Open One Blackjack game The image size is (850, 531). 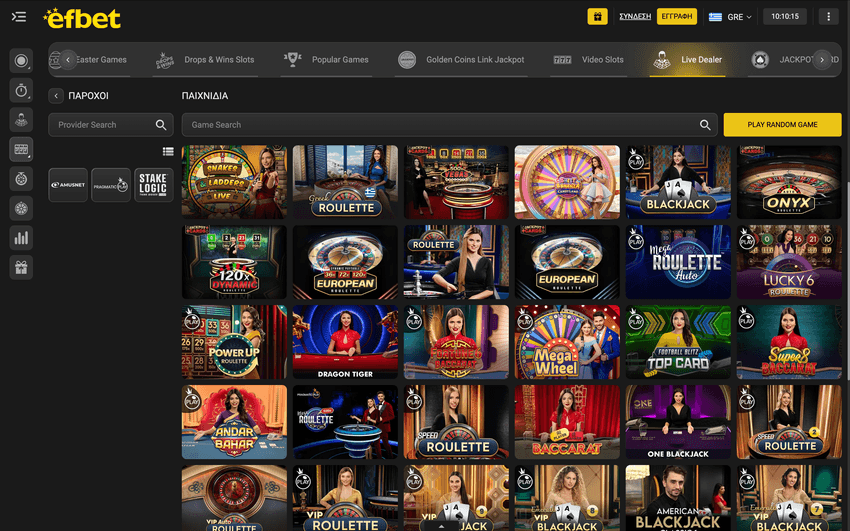pyautogui.click(x=678, y=422)
